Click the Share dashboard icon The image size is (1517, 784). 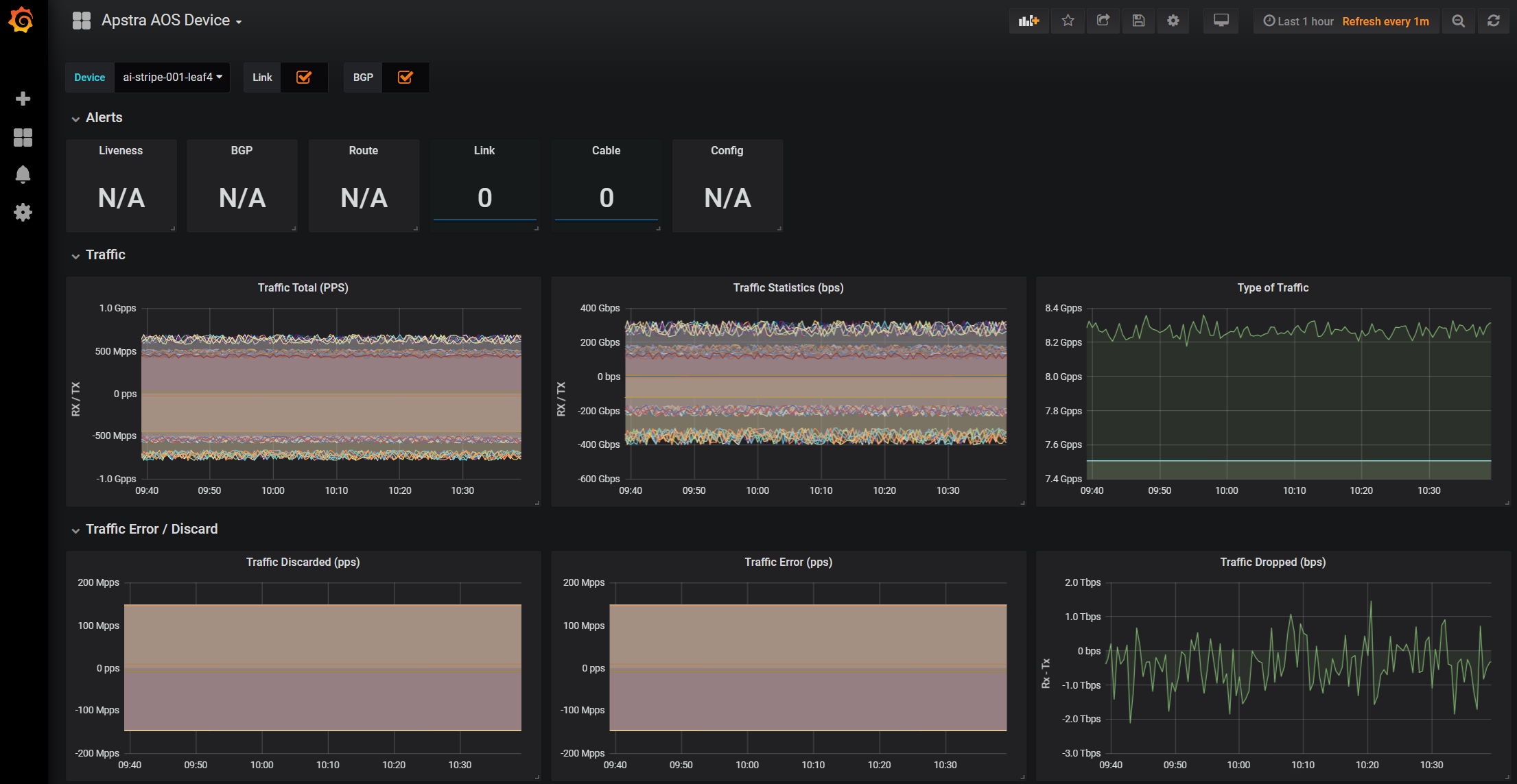click(x=1103, y=21)
